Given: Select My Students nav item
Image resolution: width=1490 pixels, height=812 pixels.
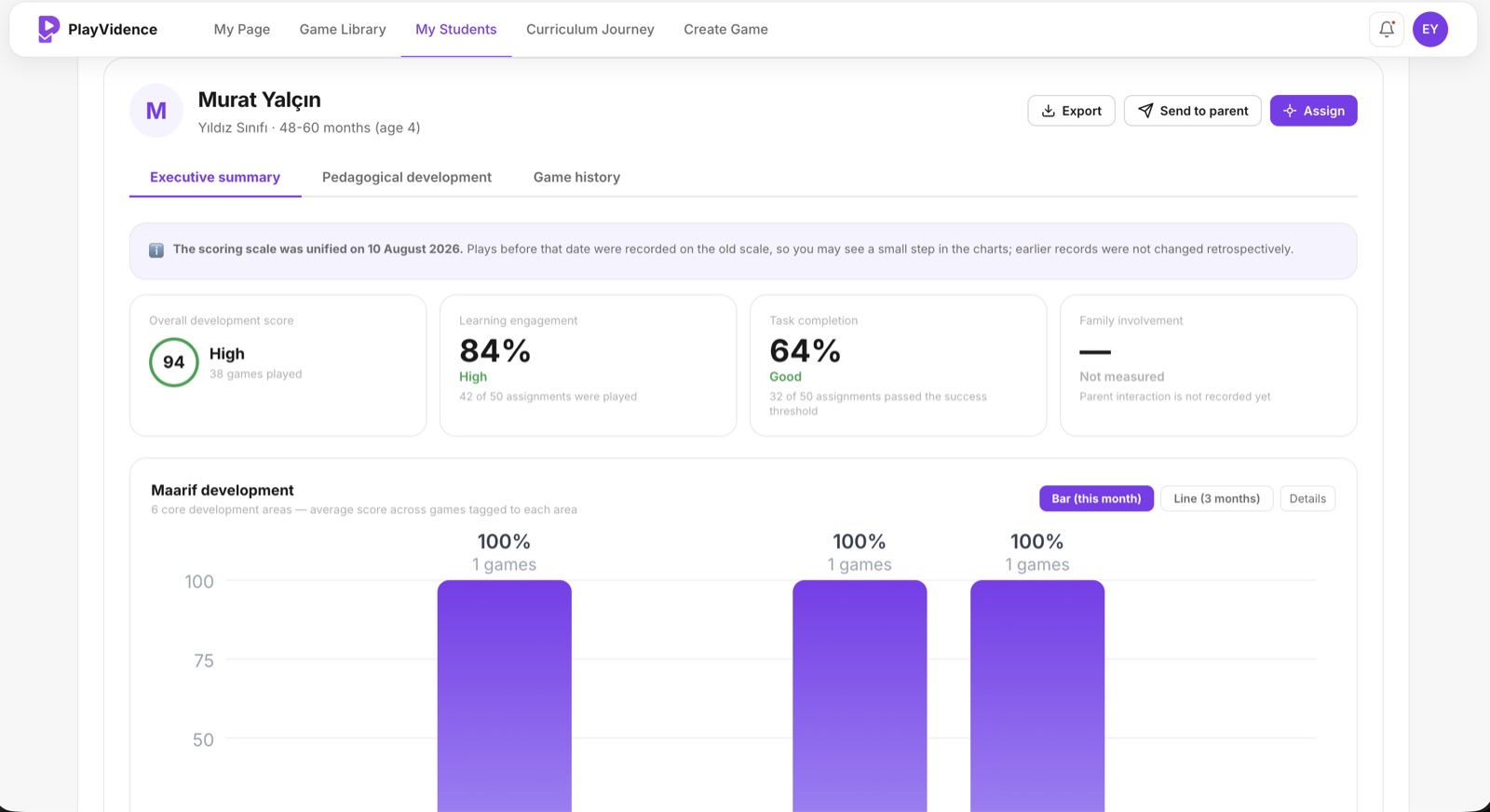Looking at the screenshot, I should point(456,29).
